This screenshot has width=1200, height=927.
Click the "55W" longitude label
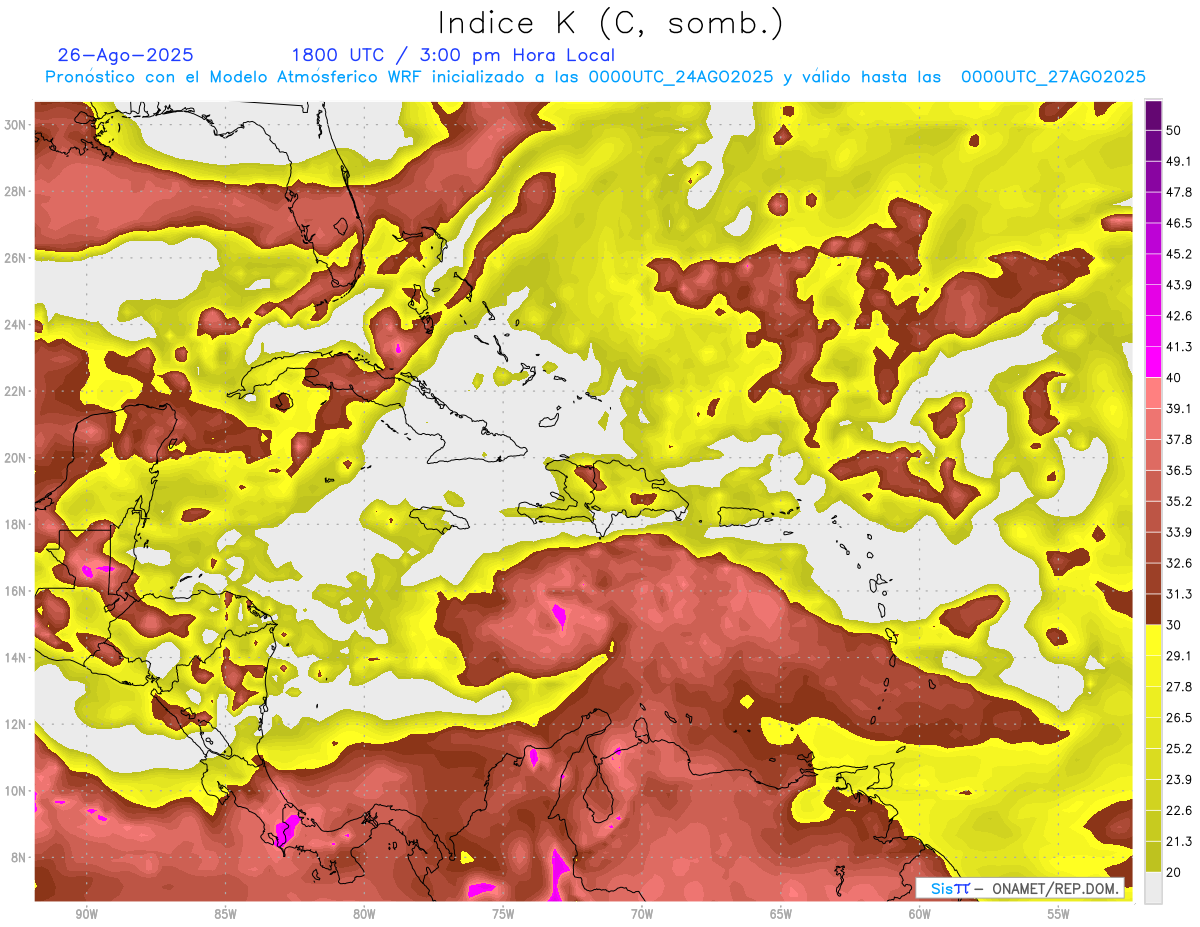(1059, 914)
